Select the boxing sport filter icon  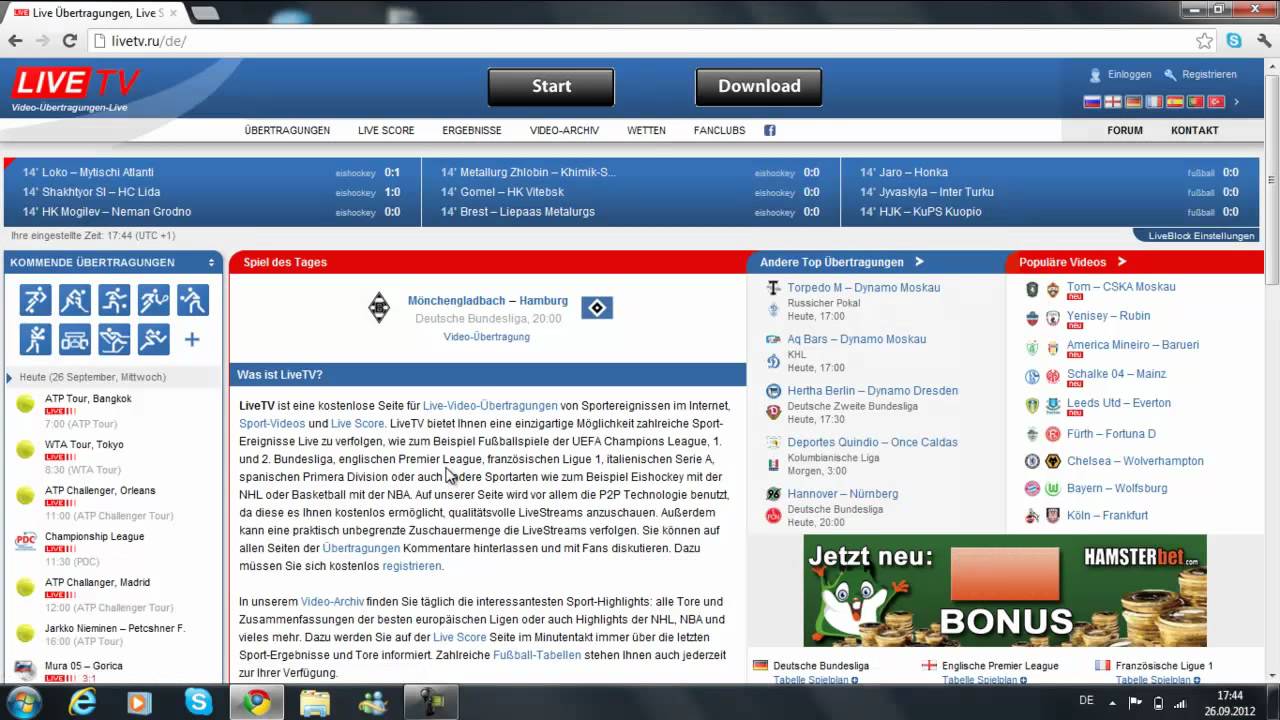pyautogui.click(x=35, y=339)
